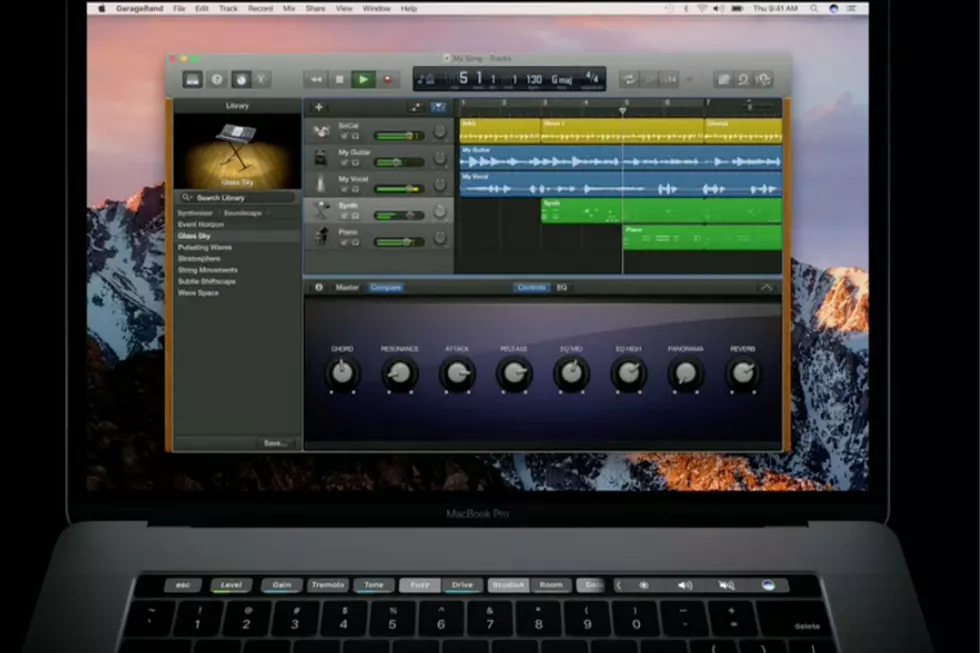Open the Loop Browser button

pyautogui.click(x=743, y=79)
